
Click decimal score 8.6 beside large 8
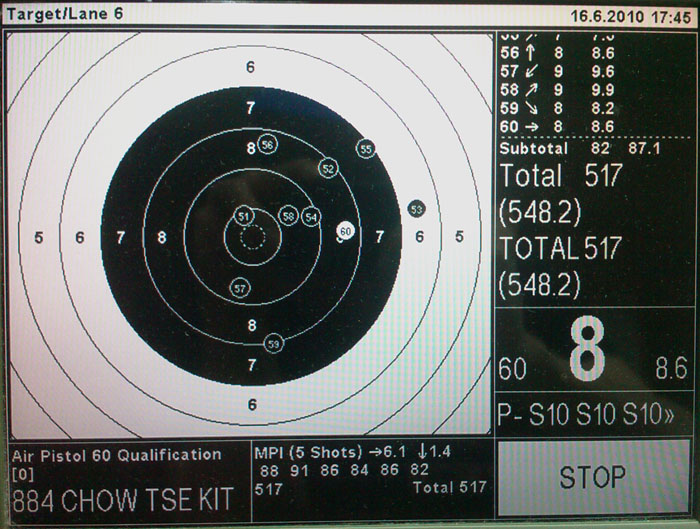point(671,368)
